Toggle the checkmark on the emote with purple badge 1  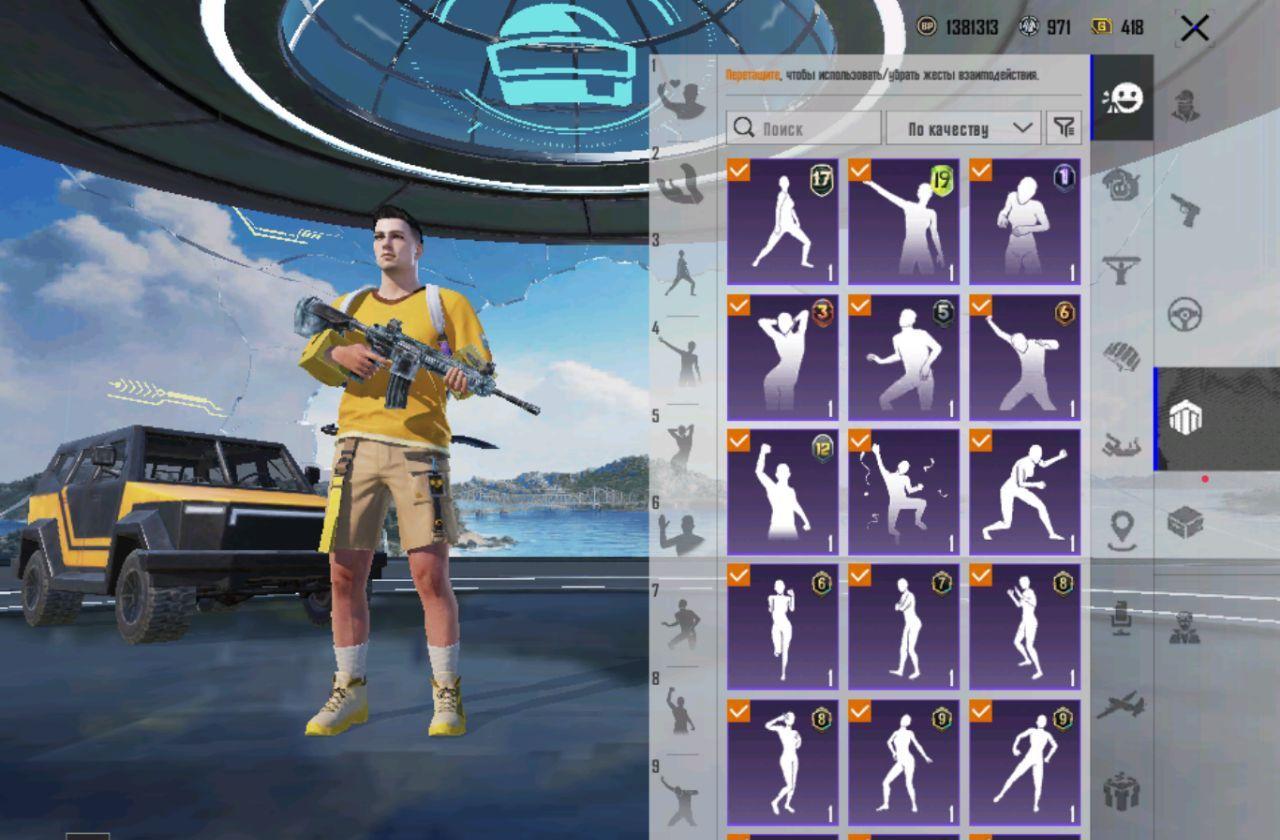tap(981, 170)
